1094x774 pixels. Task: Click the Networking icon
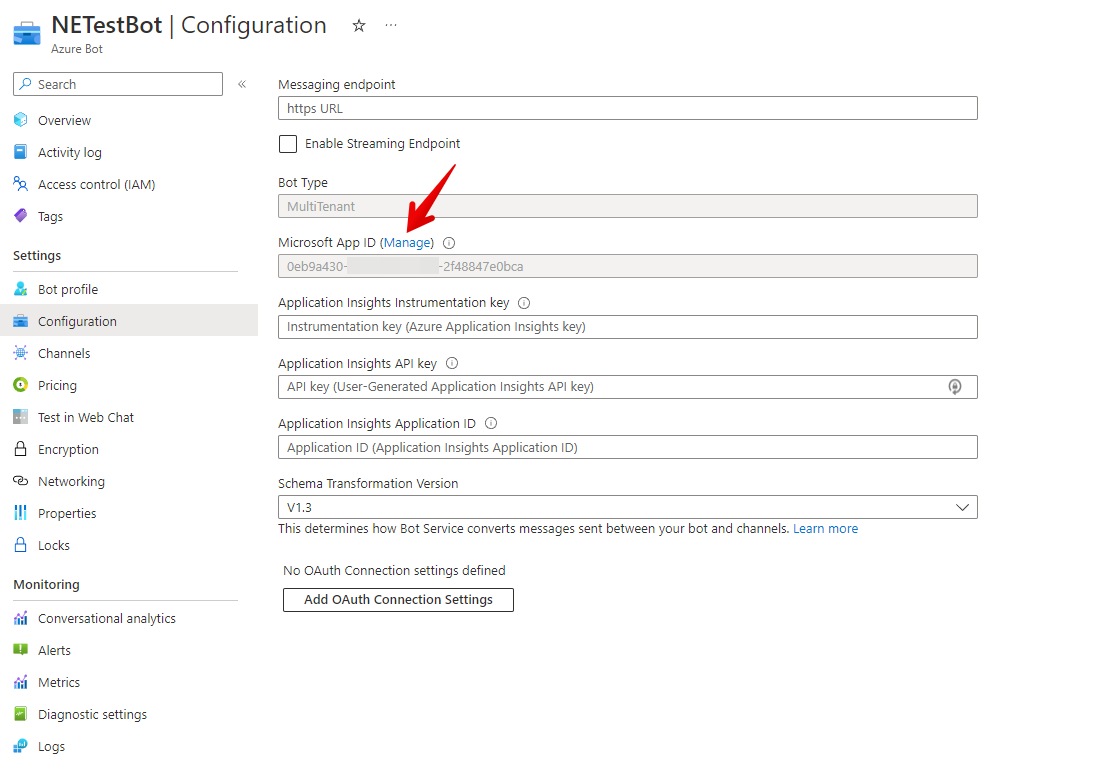tap(21, 481)
